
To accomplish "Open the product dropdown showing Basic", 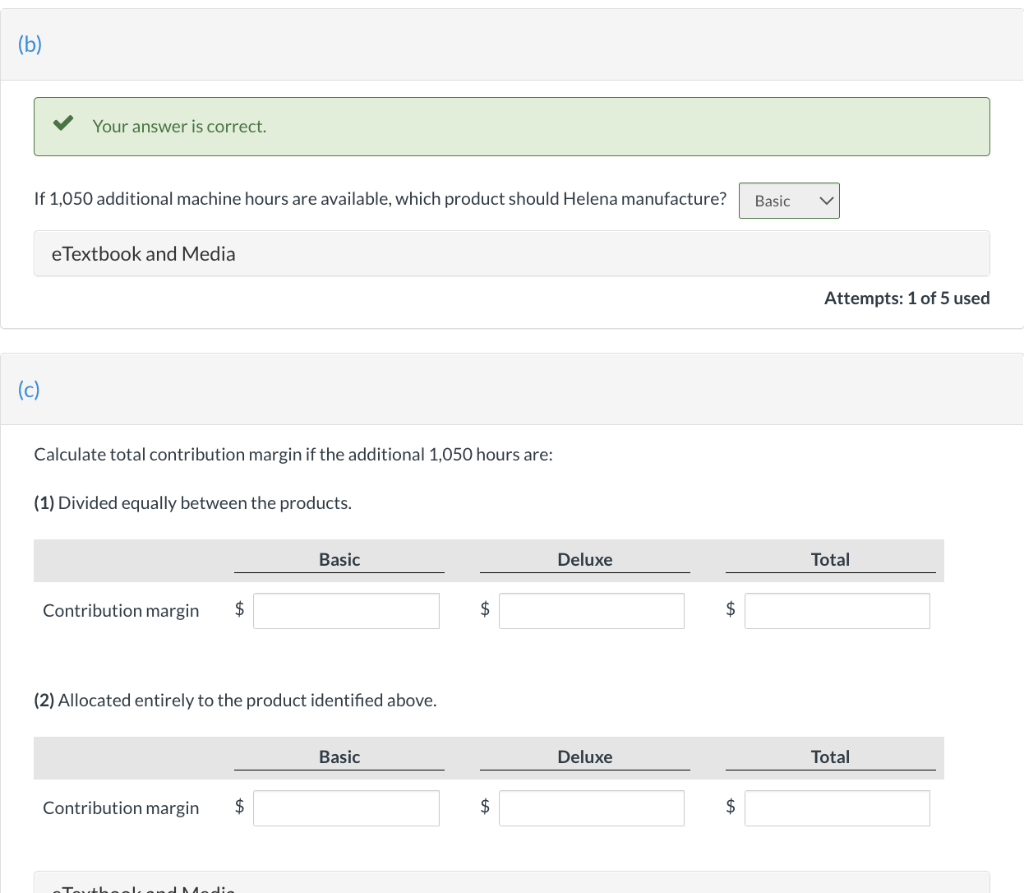I will coord(789,201).
